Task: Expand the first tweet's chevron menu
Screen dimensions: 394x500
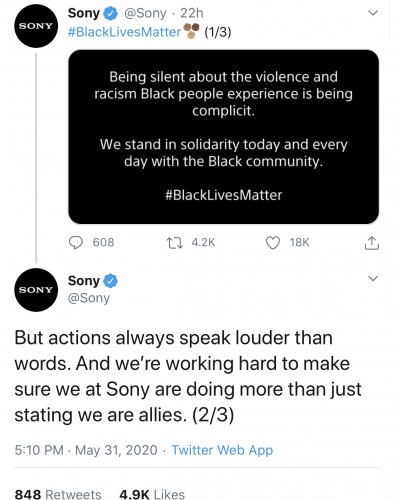Action: tap(373, 13)
